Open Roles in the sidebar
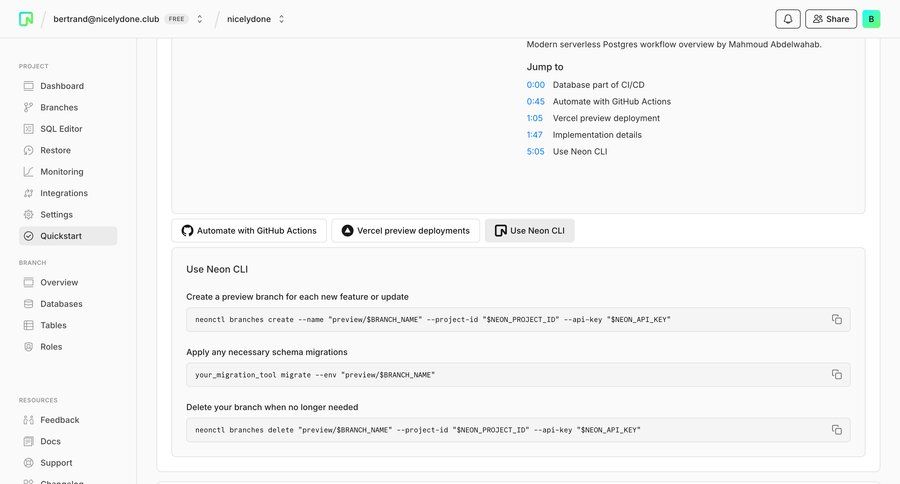The height and width of the screenshot is (484, 900). [x=68, y=347]
